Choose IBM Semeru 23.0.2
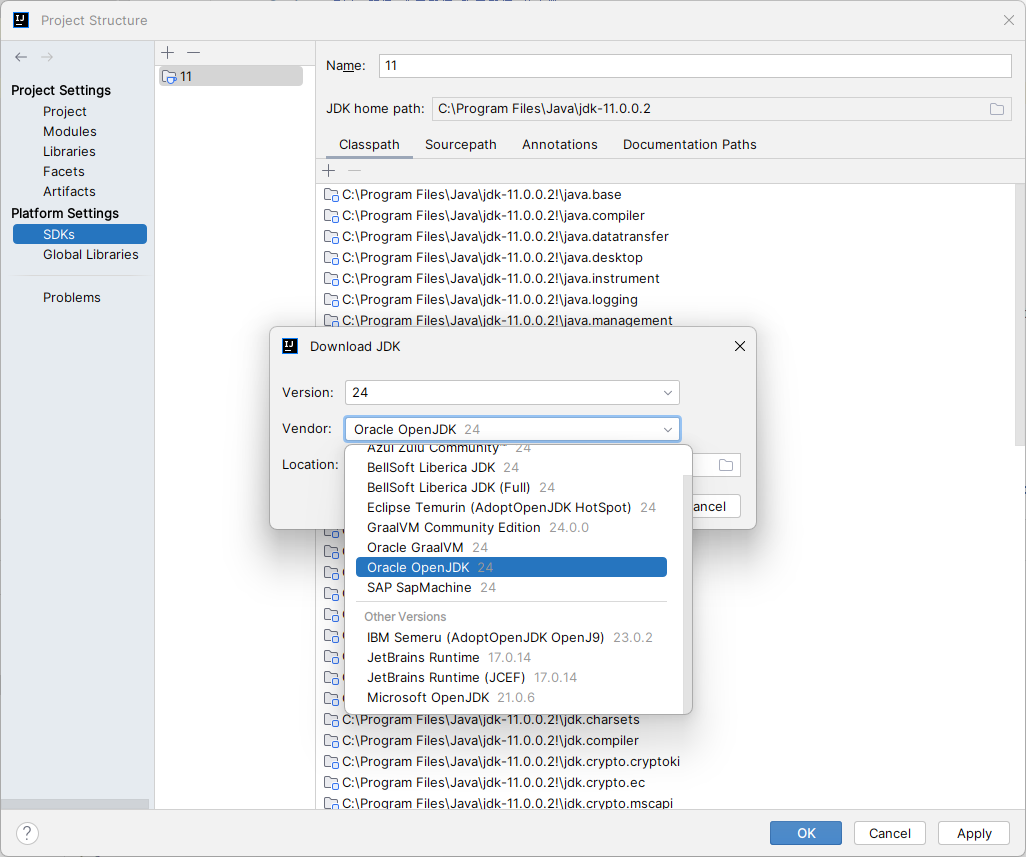 click(511, 637)
